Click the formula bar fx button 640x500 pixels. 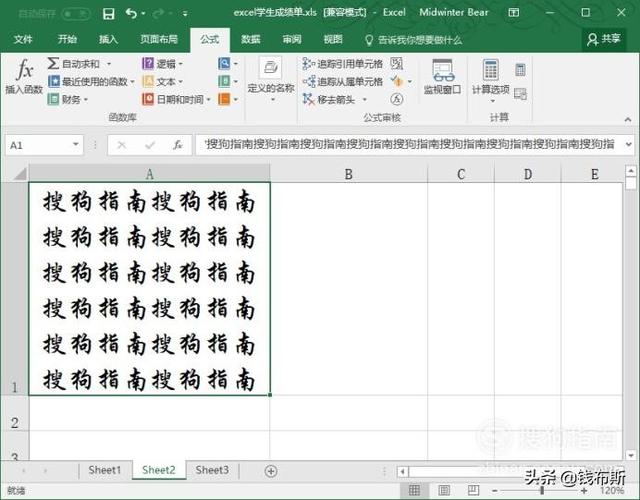pyautogui.click(x=178, y=145)
